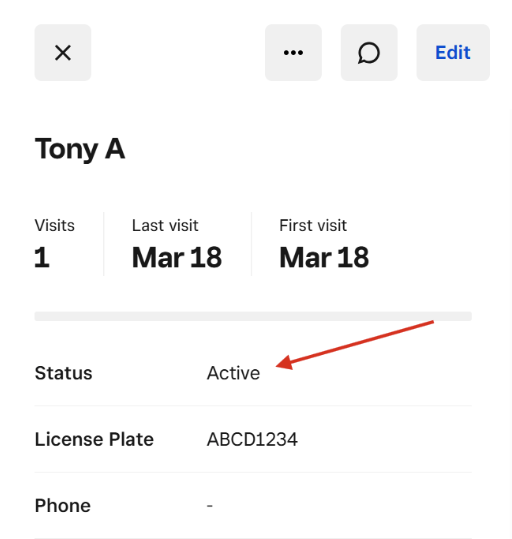The width and height of the screenshot is (512, 539).
Task: Select the Visits label
Action: click(x=54, y=226)
